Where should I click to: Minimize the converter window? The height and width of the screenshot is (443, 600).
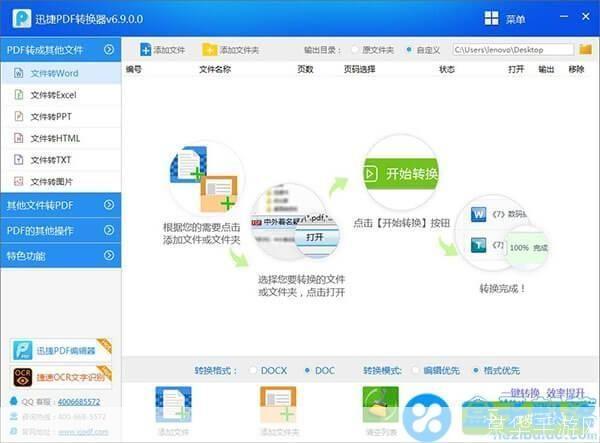(564, 16)
